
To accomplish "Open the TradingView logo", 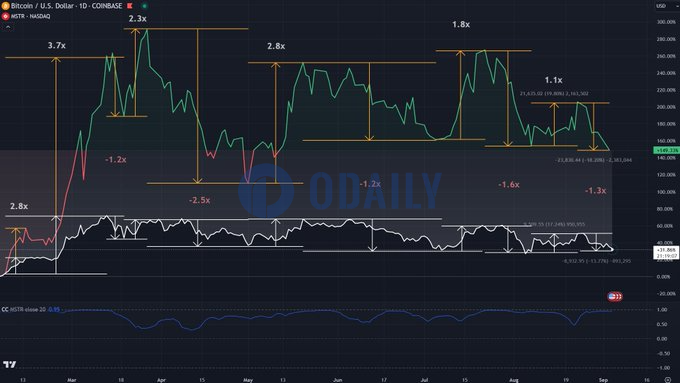I will click(10, 364).
